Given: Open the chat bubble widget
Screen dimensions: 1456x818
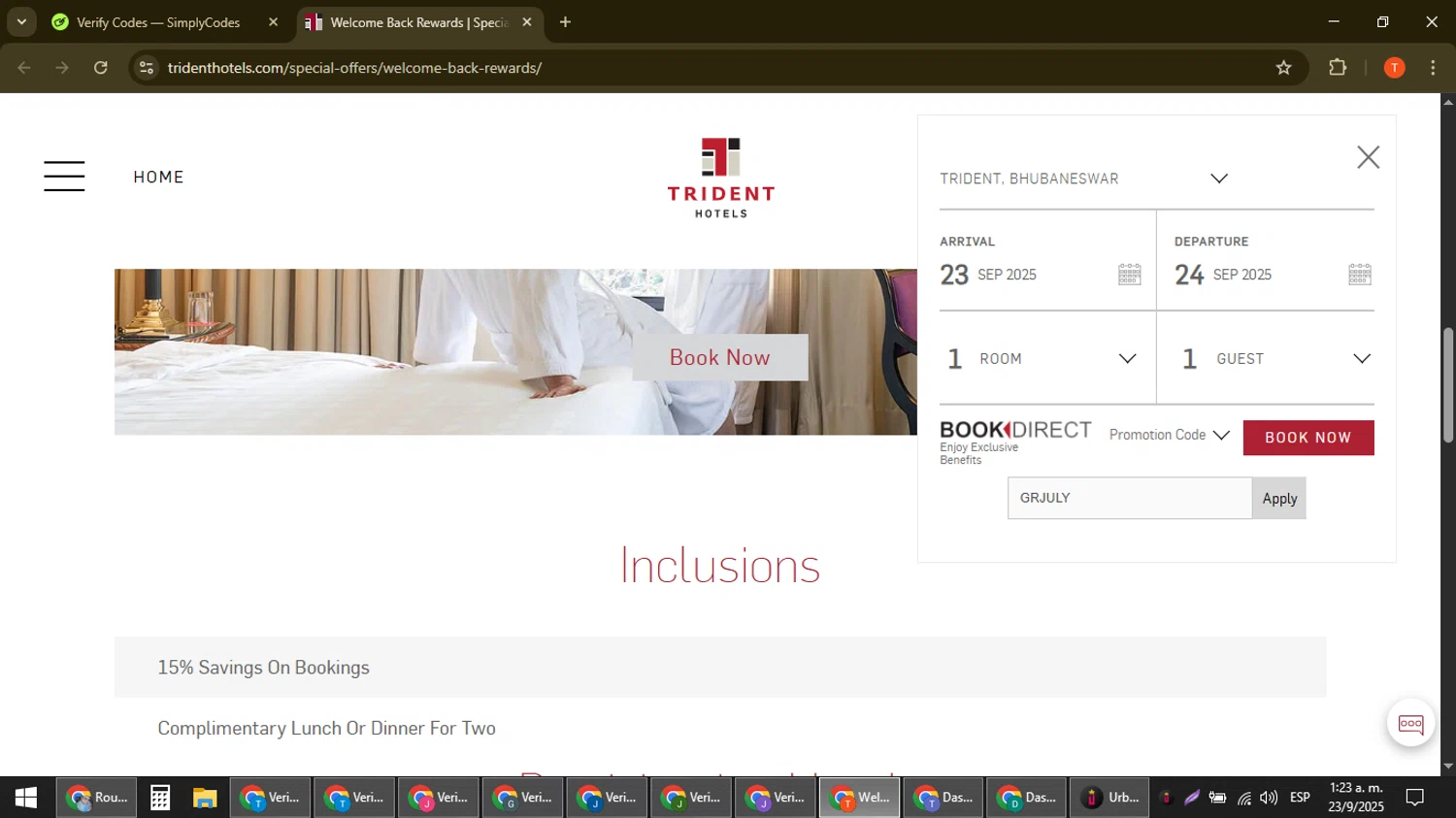Looking at the screenshot, I should pyautogui.click(x=1410, y=723).
